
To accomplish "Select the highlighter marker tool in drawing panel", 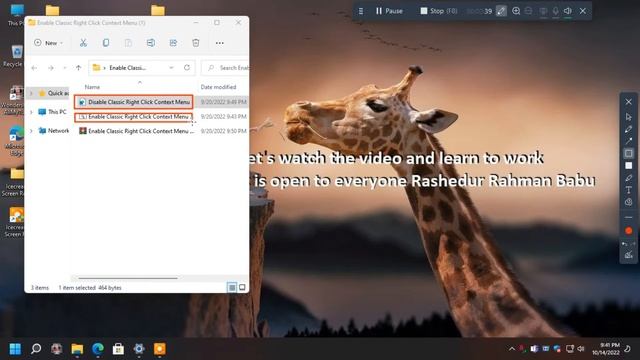I will point(629,178).
